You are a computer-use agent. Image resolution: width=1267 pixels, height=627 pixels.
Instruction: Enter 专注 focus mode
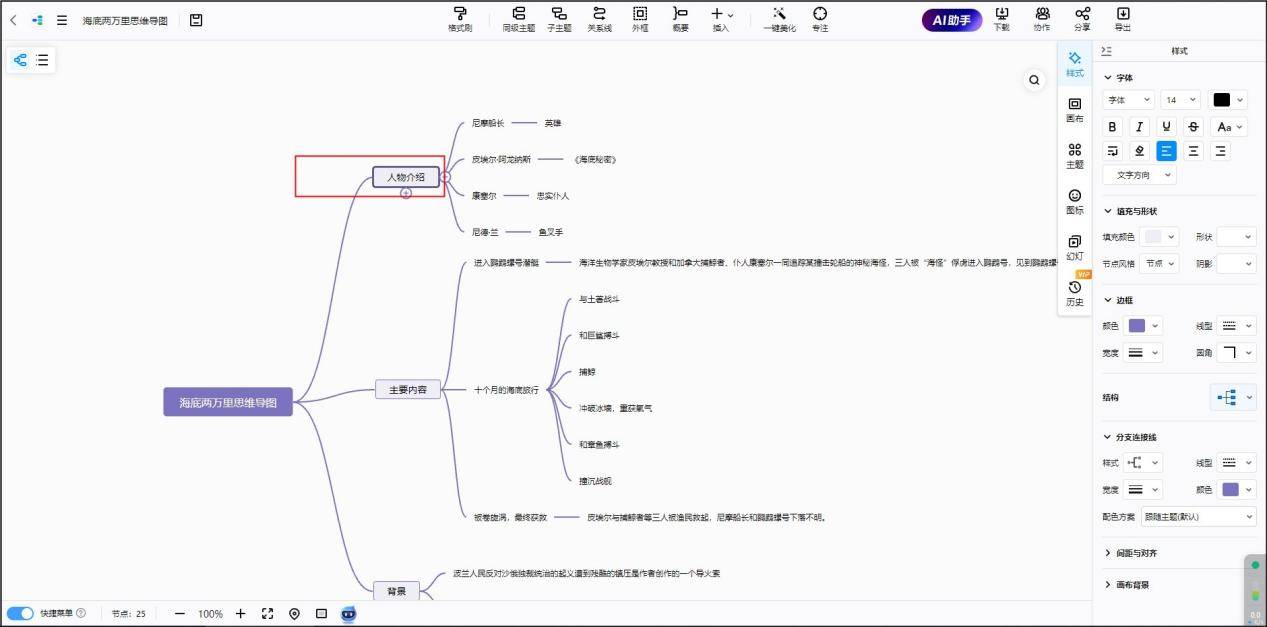820,19
